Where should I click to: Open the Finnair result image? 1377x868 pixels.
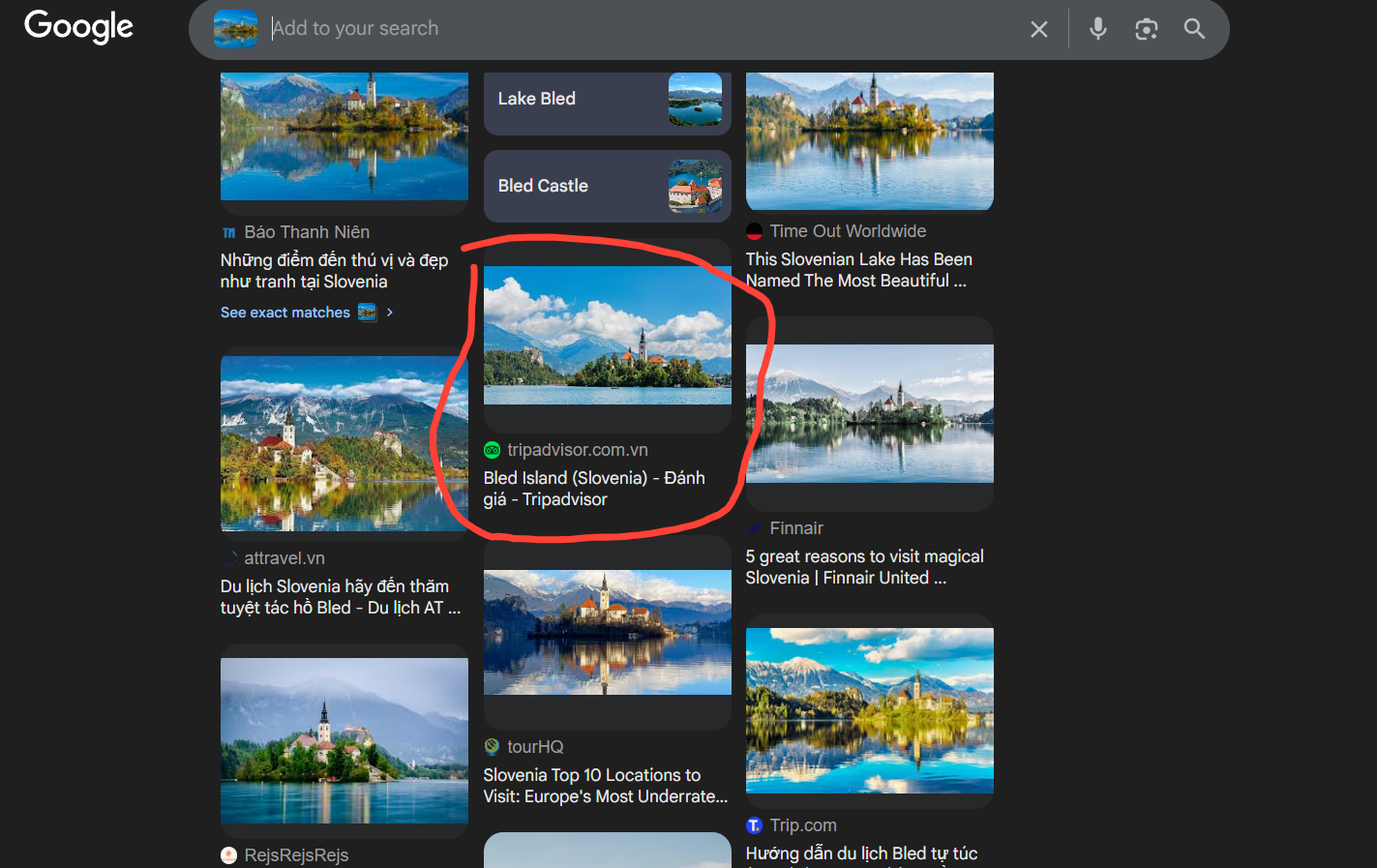coord(870,413)
